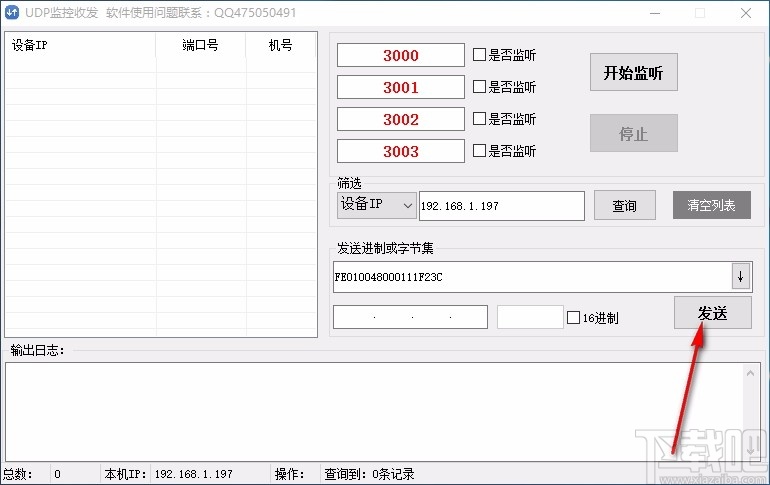Click the 本机IP value 192.168.1.197 in status bar
The image size is (770, 485).
193,474
